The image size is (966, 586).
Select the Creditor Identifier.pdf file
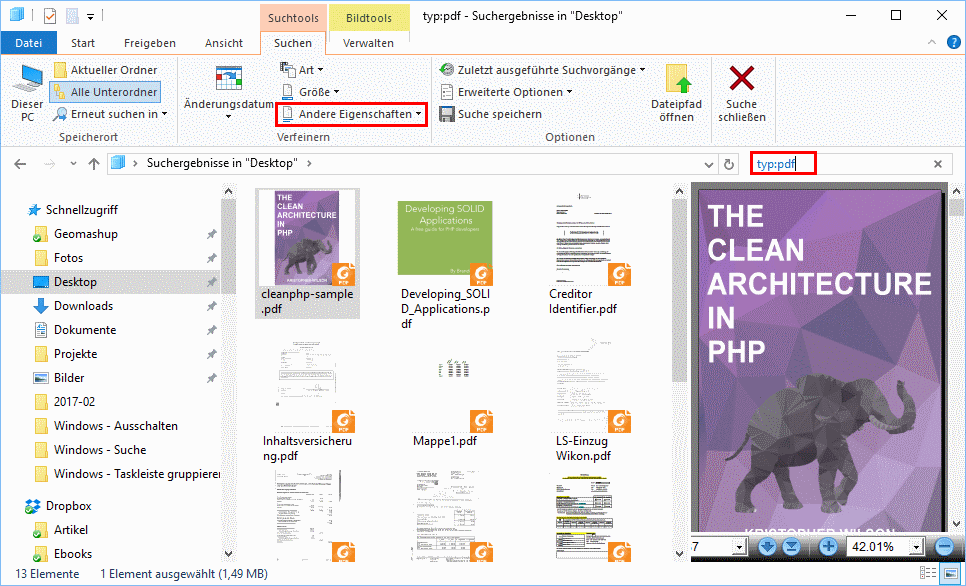coord(583,253)
